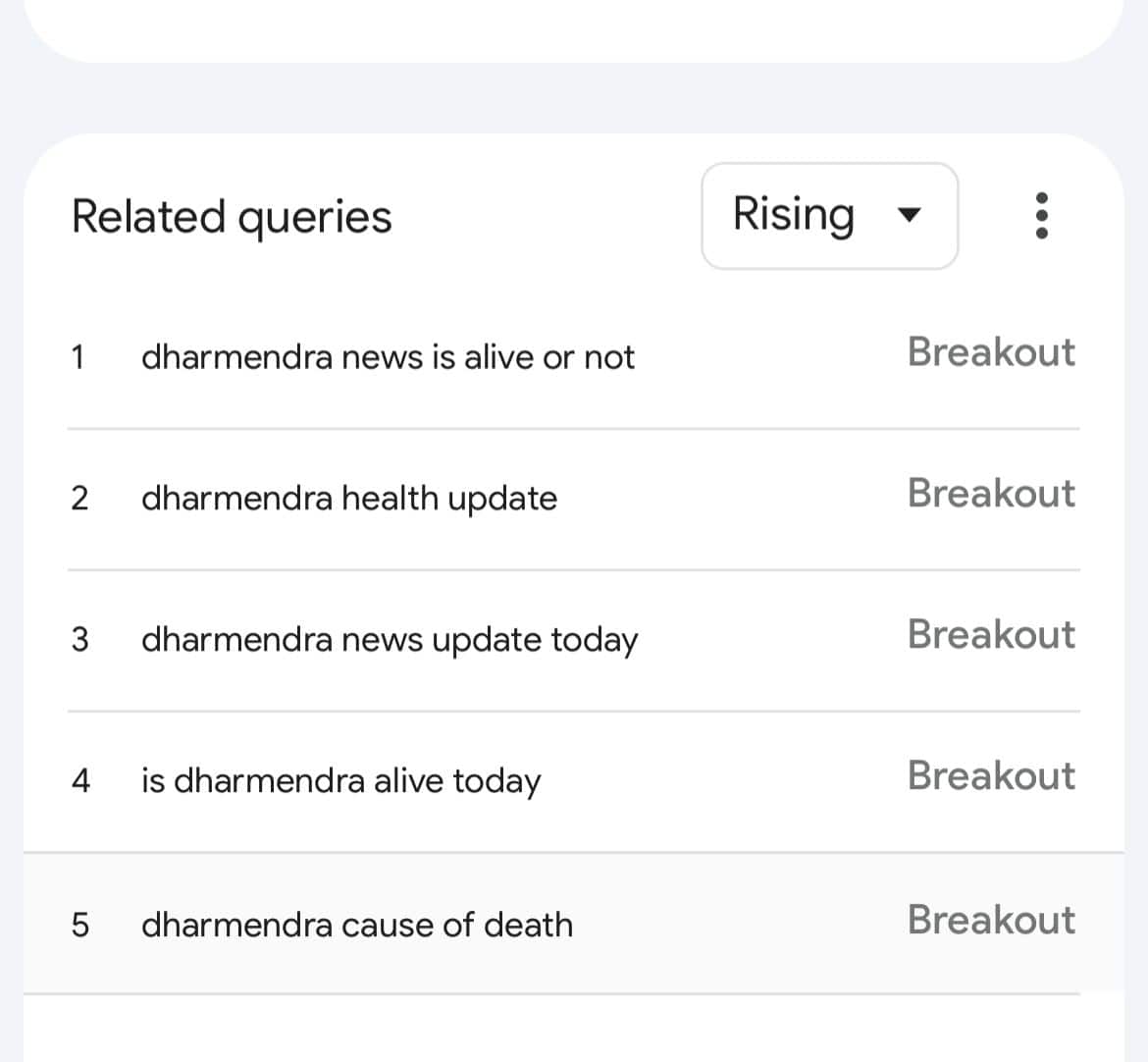Click the triangle arrow beside Rising
The image size is (1148, 1062).
click(x=910, y=216)
